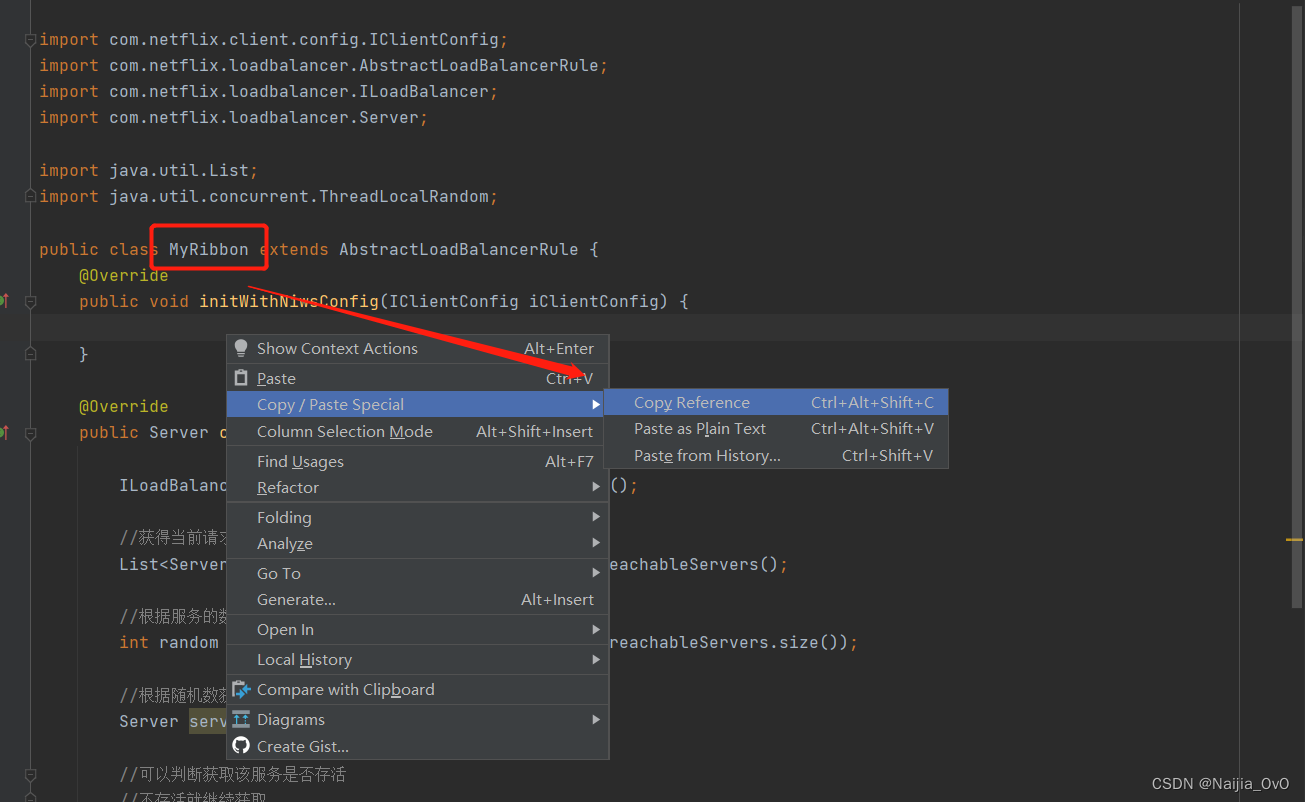Click reachableServers.size() in the code
This screenshot has width=1305, height=802.
(728, 642)
